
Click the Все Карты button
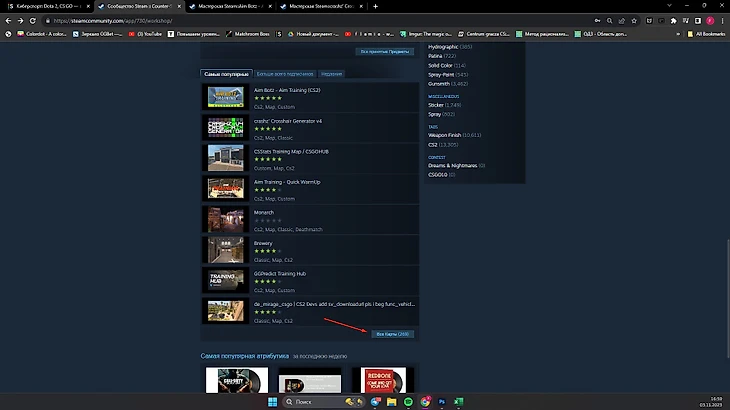point(391,334)
